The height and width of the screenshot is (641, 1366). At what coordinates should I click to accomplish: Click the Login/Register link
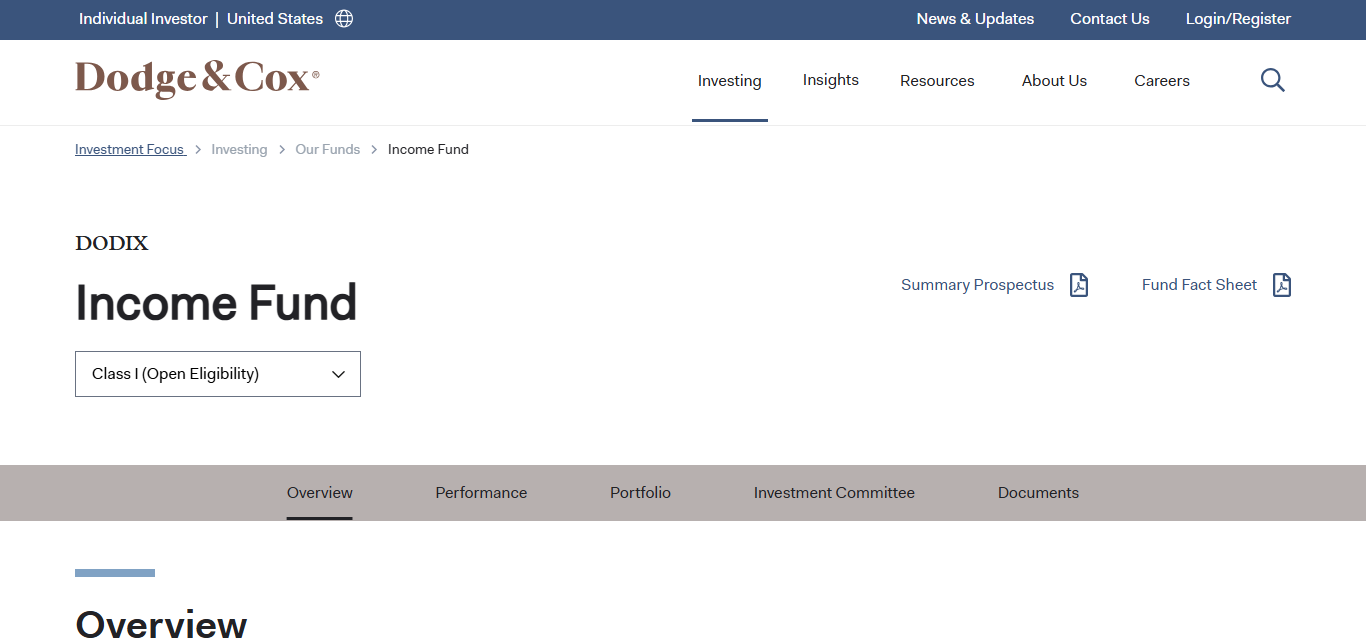pyautogui.click(x=1238, y=19)
